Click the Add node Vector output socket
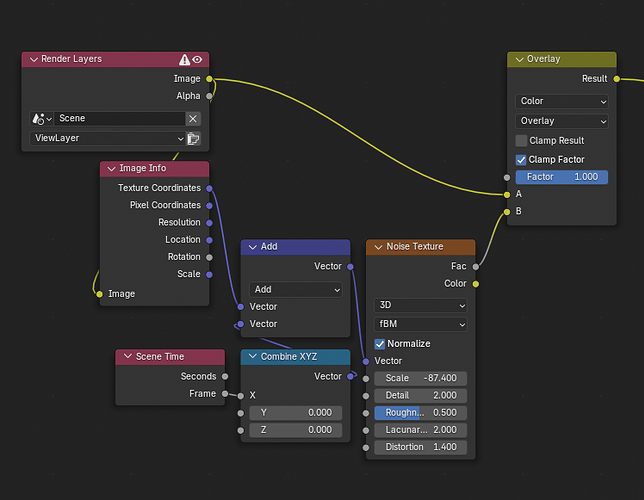The height and width of the screenshot is (500, 644). [350, 267]
